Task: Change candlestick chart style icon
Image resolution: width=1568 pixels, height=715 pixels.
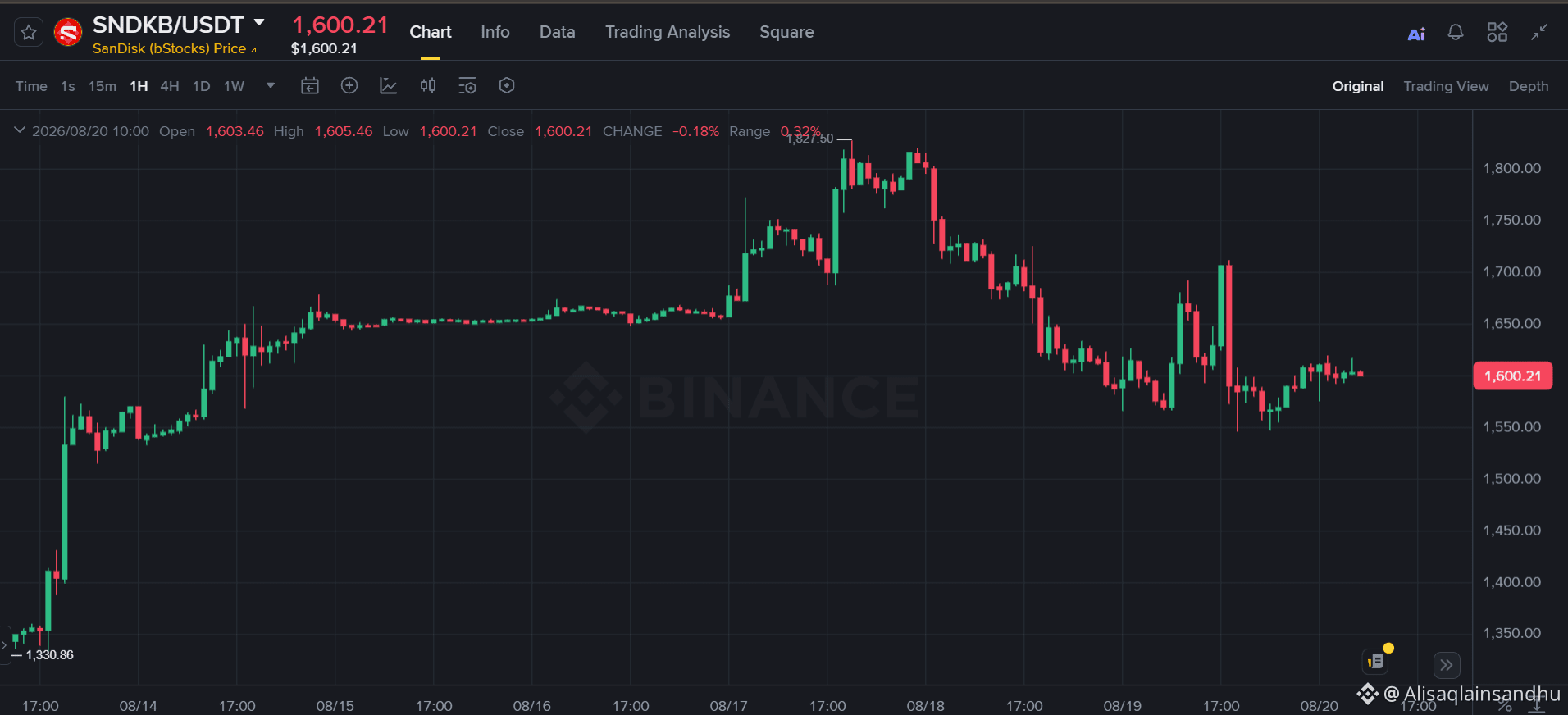Action: (x=428, y=85)
